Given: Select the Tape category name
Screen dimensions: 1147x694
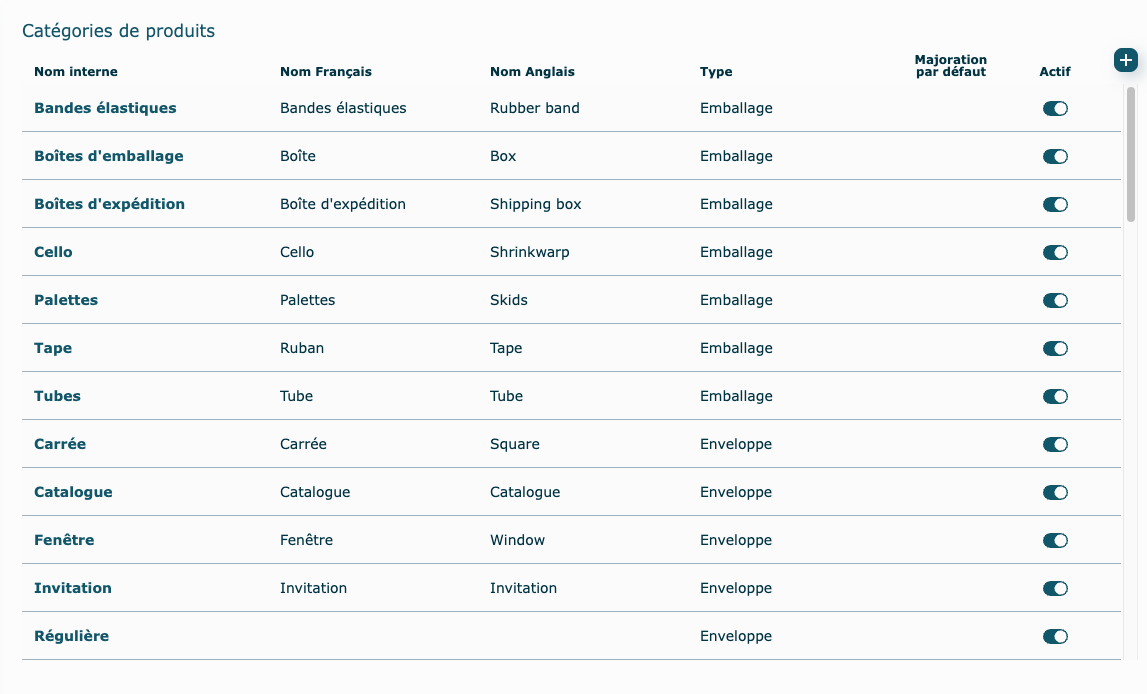Looking at the screenshot, I should [53, 348].
